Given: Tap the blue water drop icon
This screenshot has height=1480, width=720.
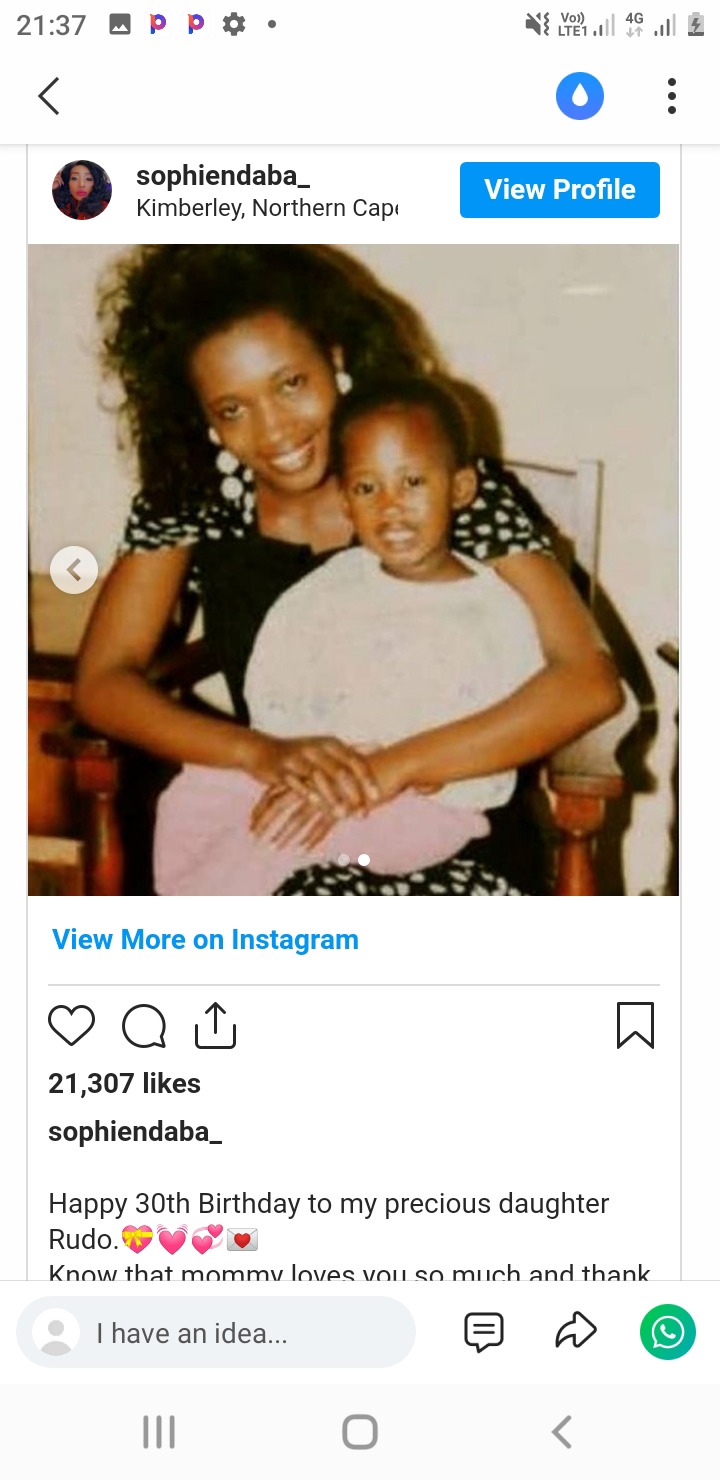Looking at the screenshot, I should point(580,96).
